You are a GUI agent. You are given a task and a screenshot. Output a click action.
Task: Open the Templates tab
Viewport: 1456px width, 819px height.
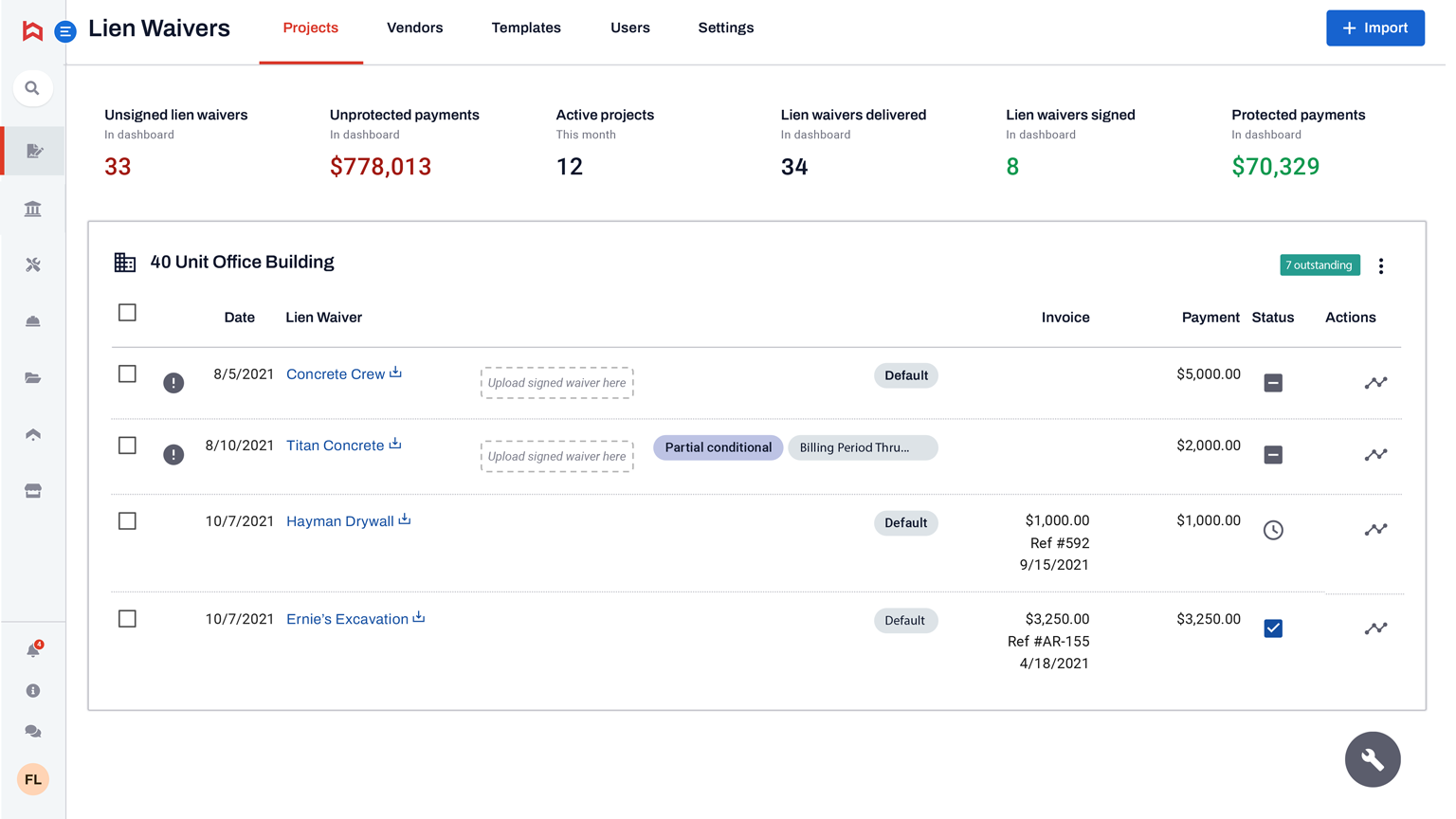pos(526,28)
